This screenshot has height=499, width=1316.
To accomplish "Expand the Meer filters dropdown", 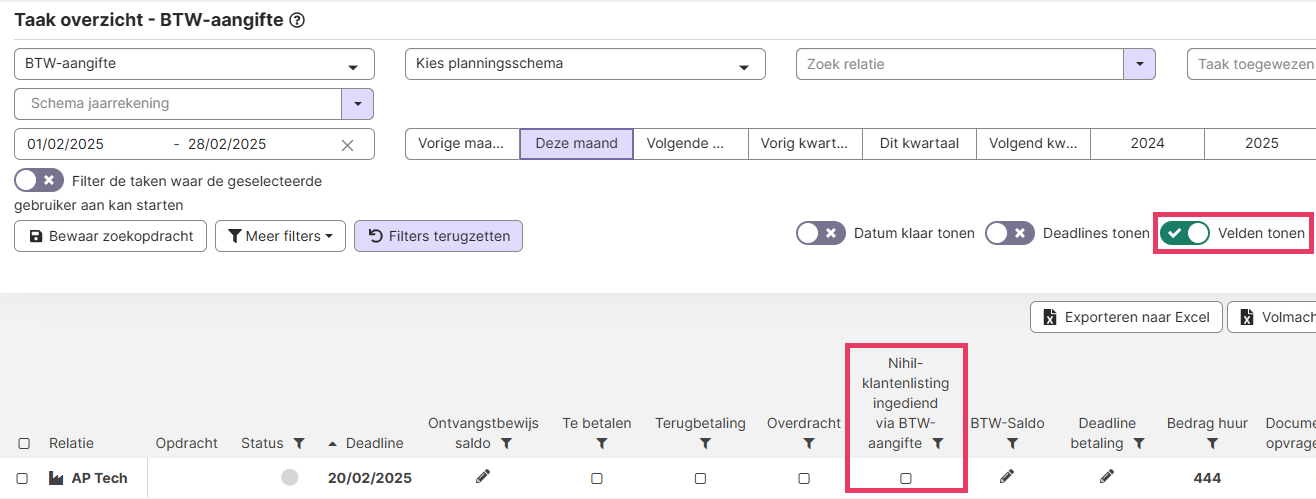I will pyautogui.click(x=280, y=236).
